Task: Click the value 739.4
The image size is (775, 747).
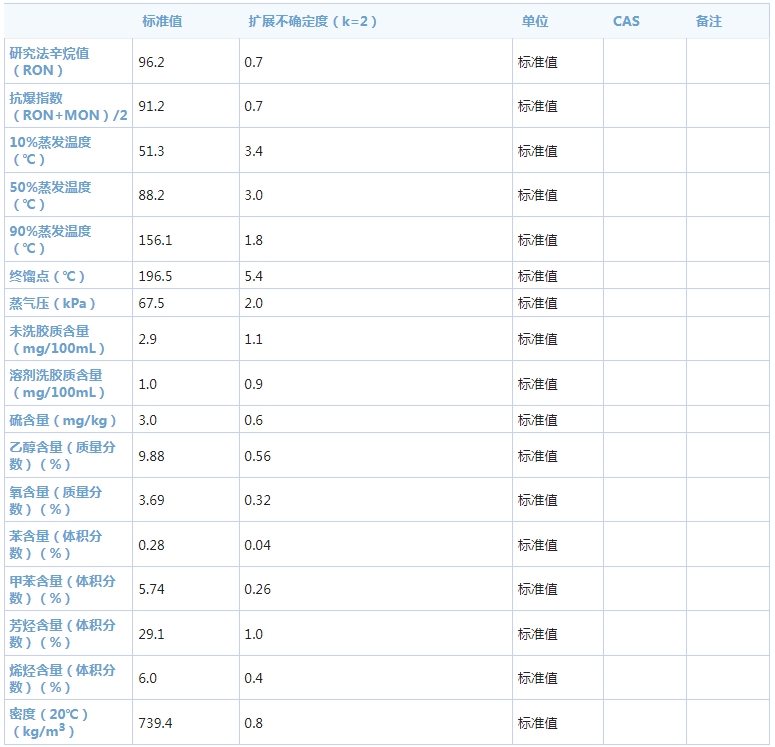Action: click(x=155, y=723)
